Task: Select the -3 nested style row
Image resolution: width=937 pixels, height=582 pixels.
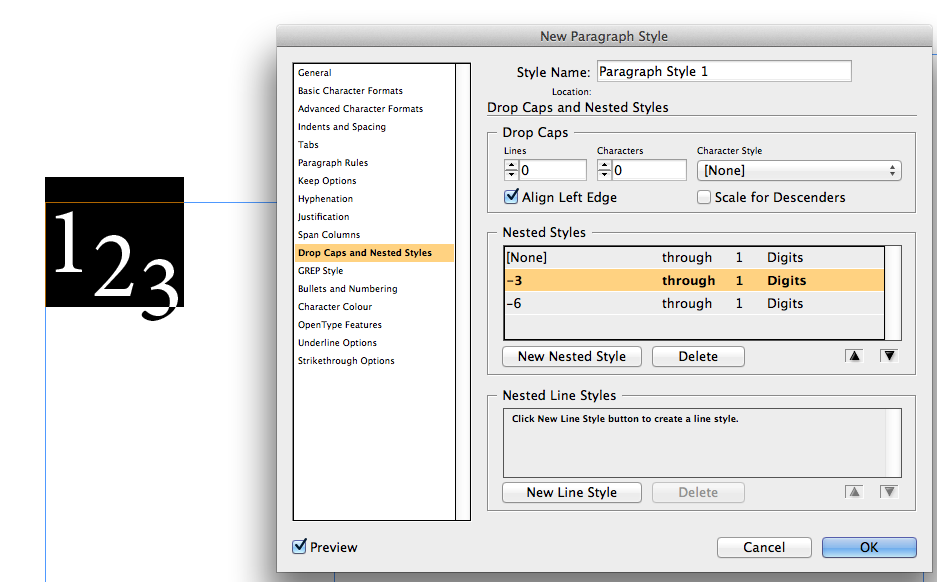Action: tap(694, 280)
